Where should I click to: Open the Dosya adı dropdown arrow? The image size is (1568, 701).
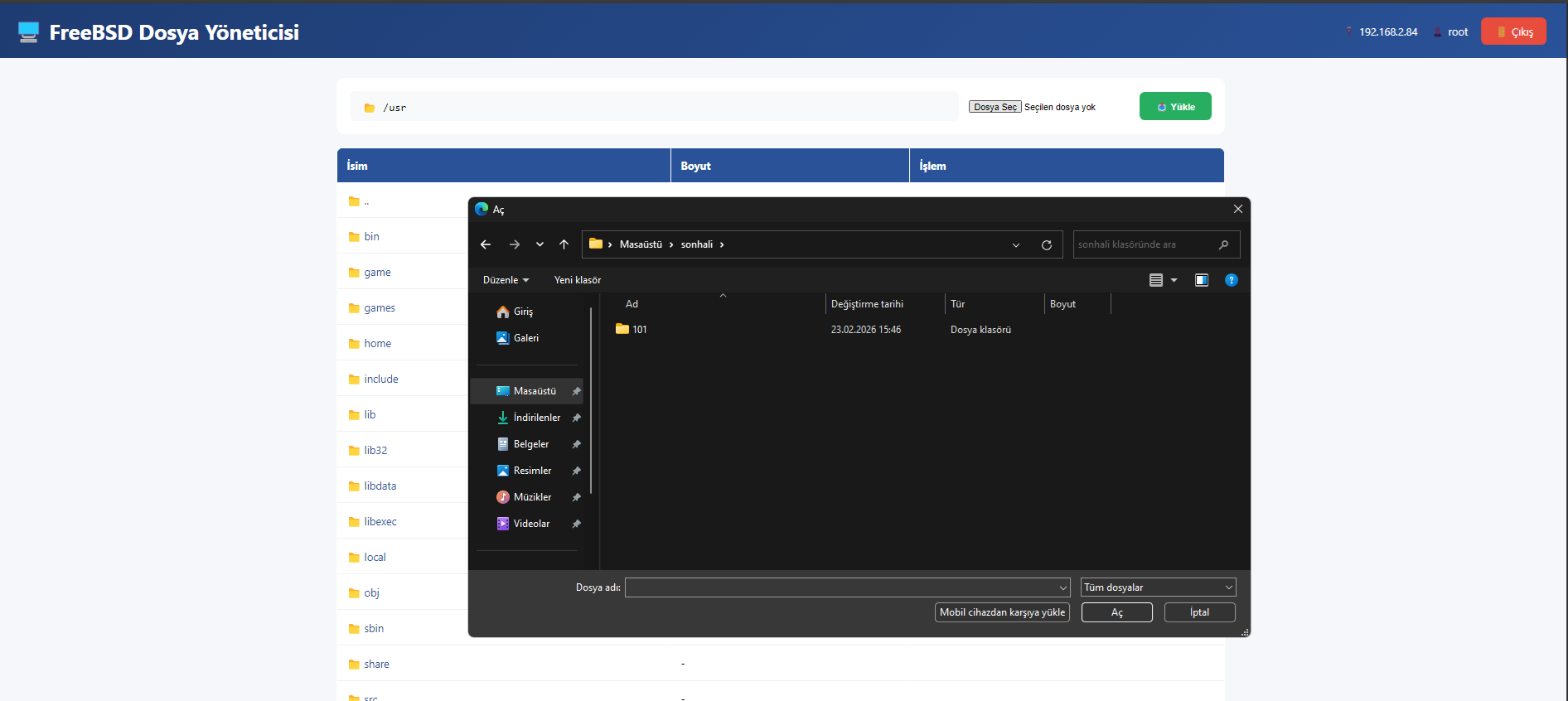1063,587
